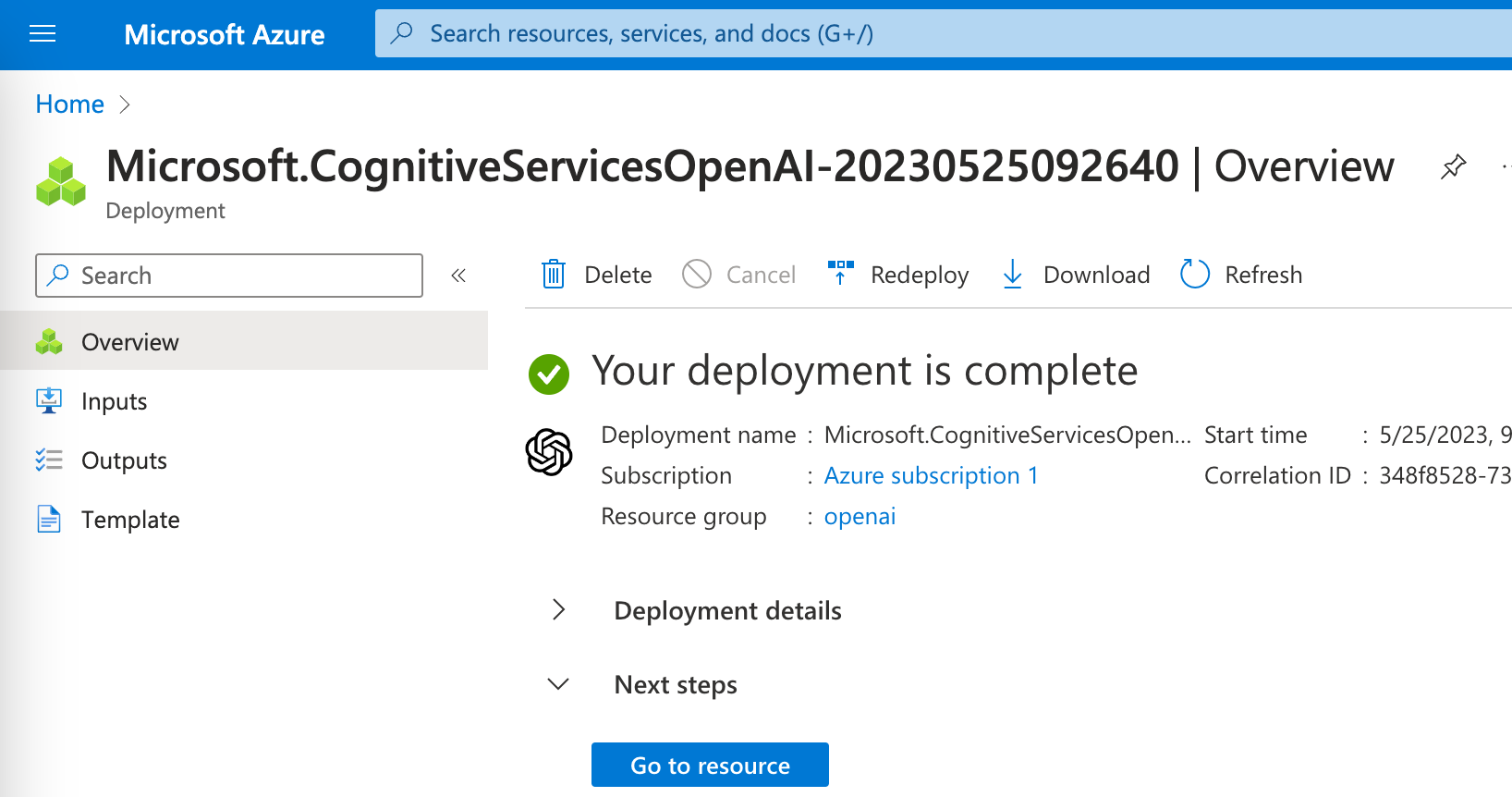Click the magnifier icon in global search
Image resolution: width=1512 pixels, height=797 pixels.
coord(402,33)
